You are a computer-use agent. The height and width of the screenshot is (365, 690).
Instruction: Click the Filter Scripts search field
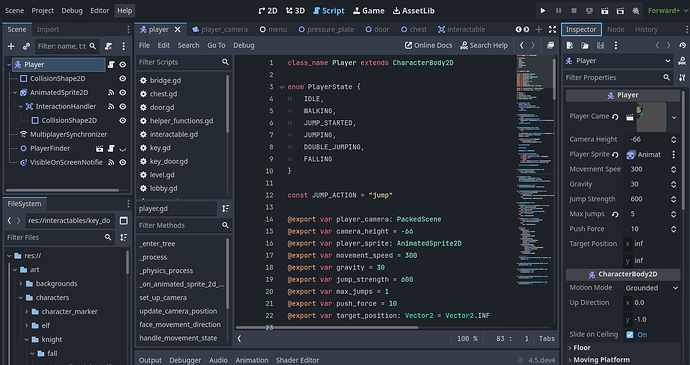coord(184,62)
